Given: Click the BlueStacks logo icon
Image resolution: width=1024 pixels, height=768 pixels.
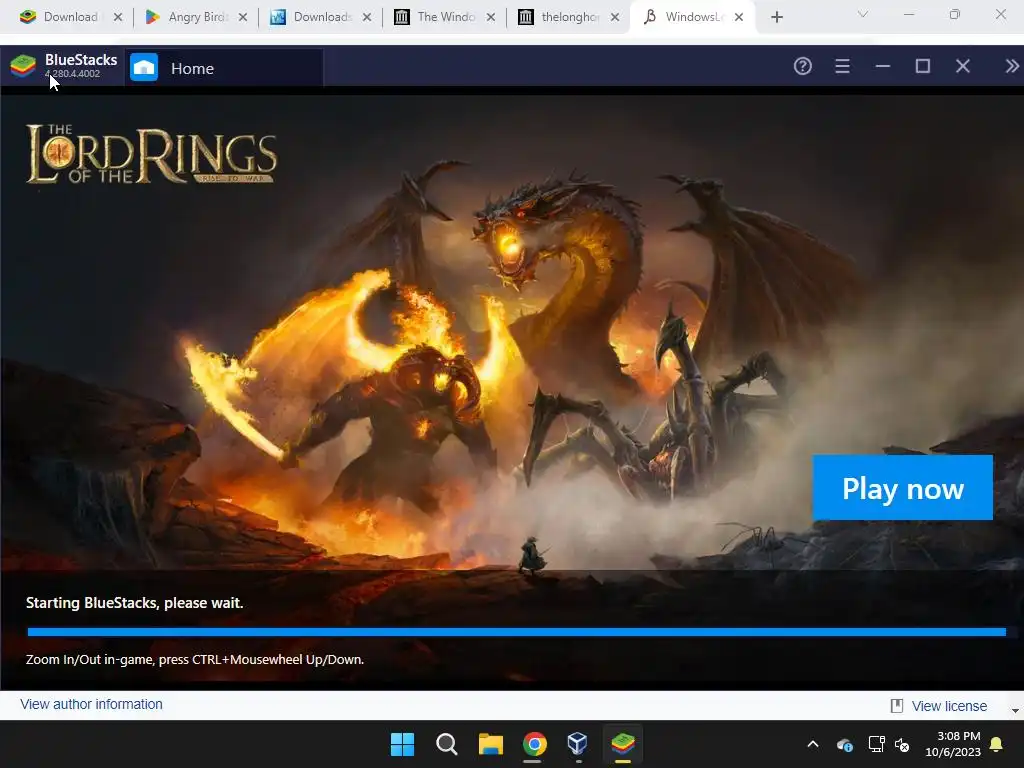Looking at the screenshot, I should tap(23, 66).
